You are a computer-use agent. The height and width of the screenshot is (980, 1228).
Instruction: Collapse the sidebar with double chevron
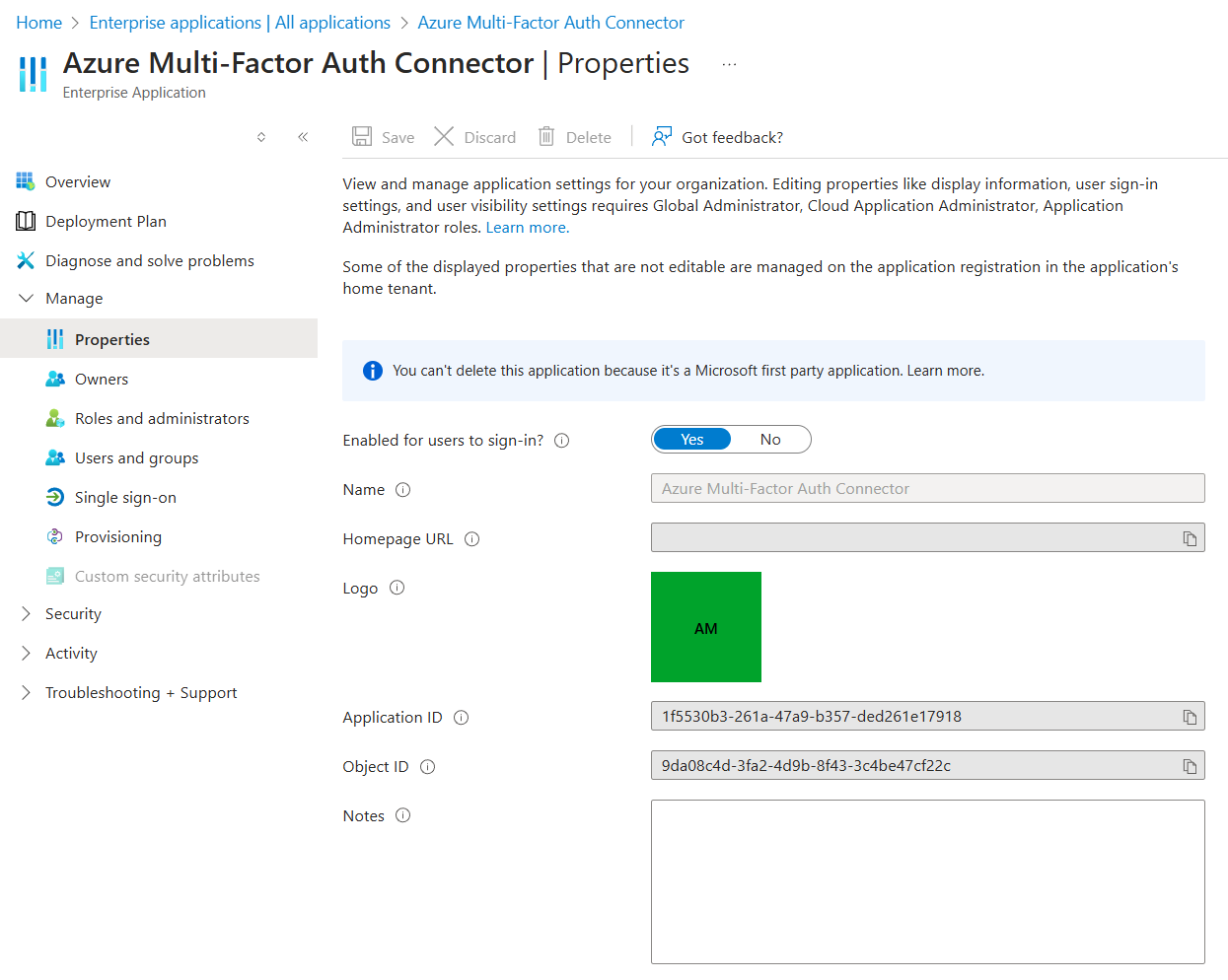click(303, 137)
